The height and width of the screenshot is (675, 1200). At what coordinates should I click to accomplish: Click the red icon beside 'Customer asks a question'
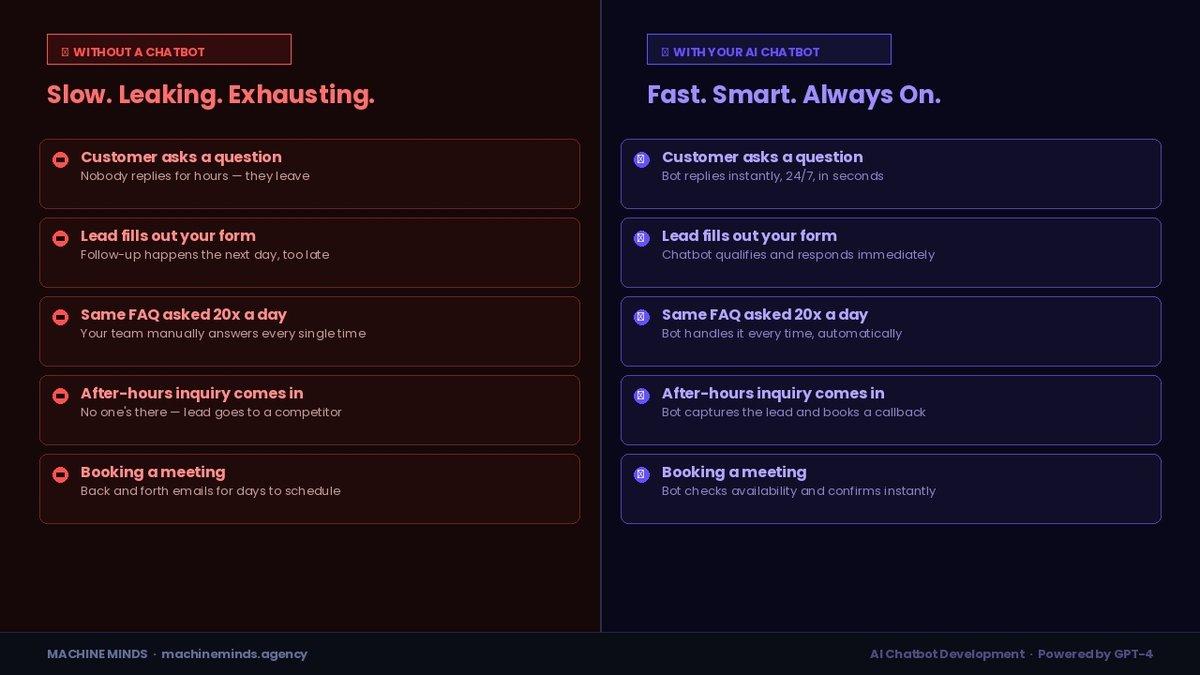60,160
